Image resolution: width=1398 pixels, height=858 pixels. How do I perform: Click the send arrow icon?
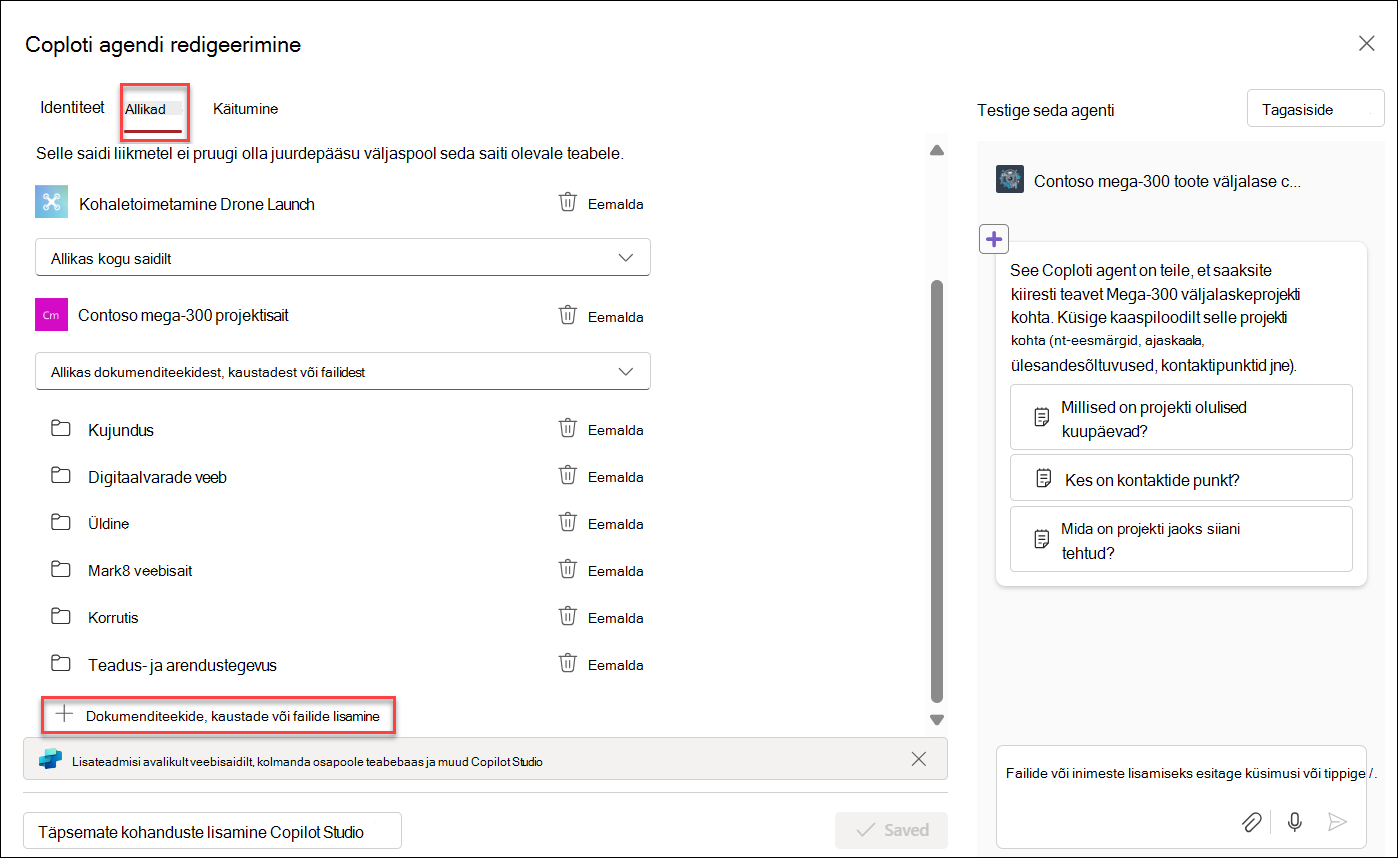tap(1337, 822)
